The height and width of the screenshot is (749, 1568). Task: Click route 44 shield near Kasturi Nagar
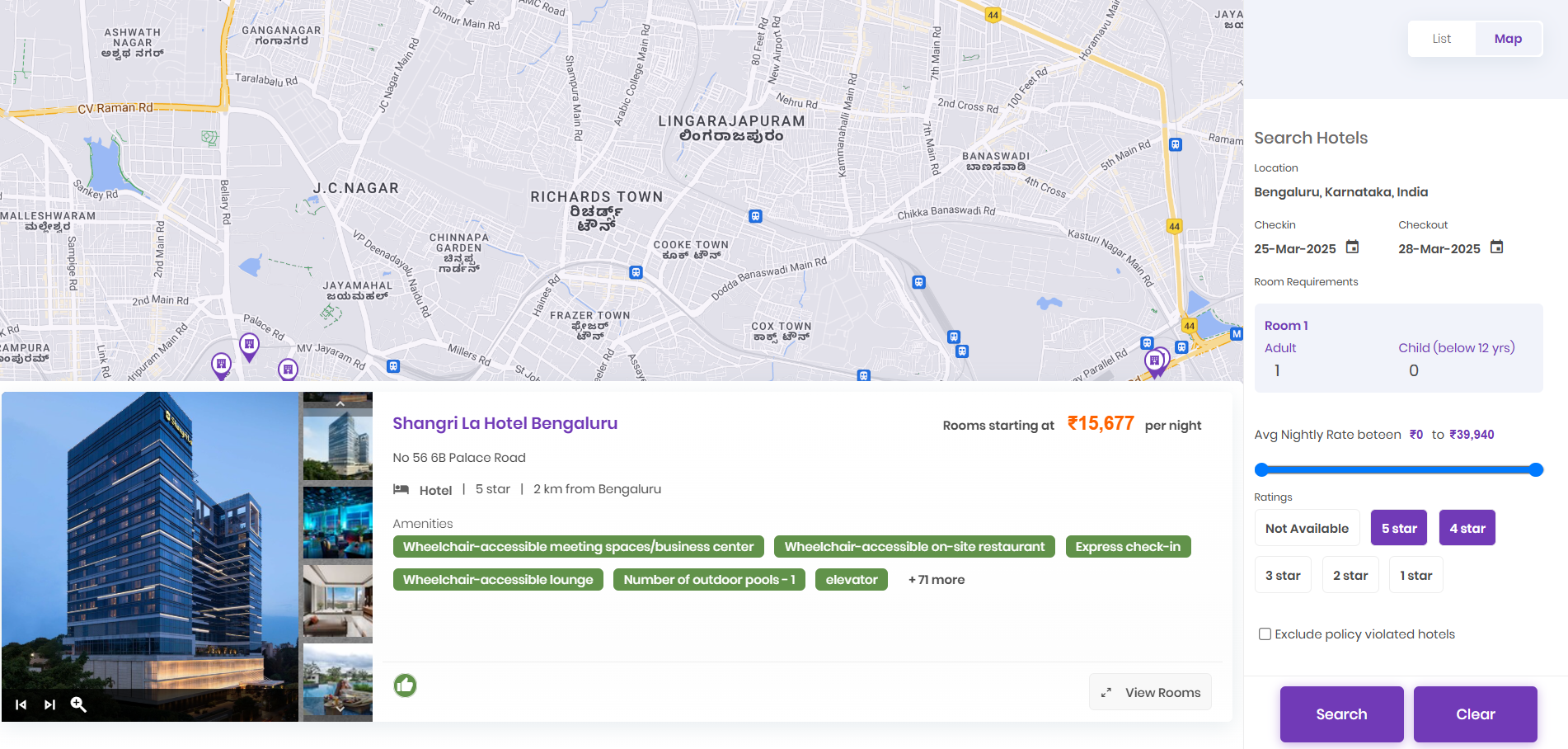click(1174, 226)
